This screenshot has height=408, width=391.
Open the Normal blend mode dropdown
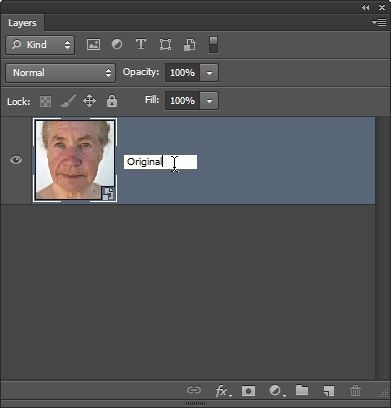[60, 73]
